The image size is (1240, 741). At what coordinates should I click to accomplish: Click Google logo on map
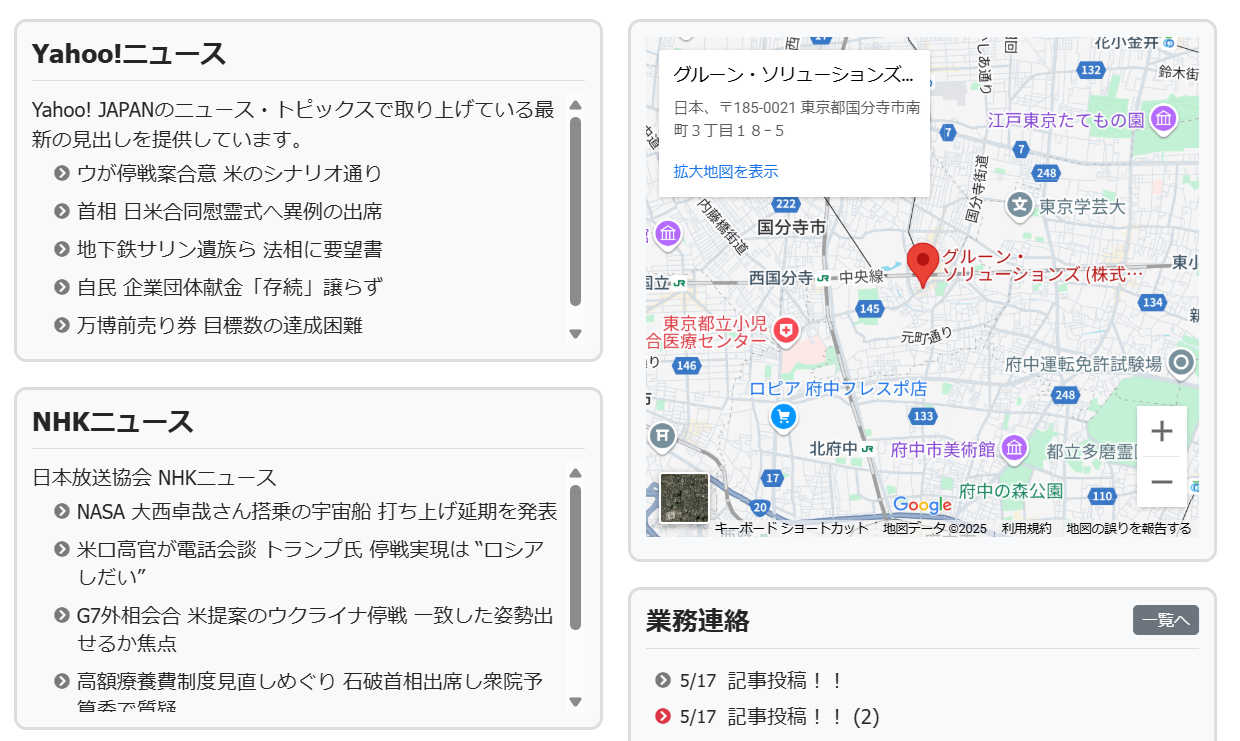(x=922, y=505)
